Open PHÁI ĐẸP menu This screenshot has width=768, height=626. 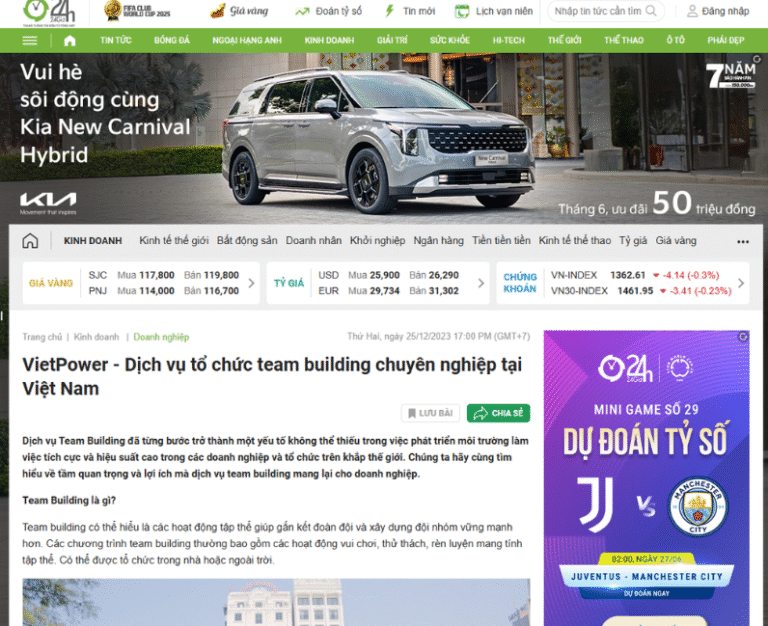coord(725,41)
